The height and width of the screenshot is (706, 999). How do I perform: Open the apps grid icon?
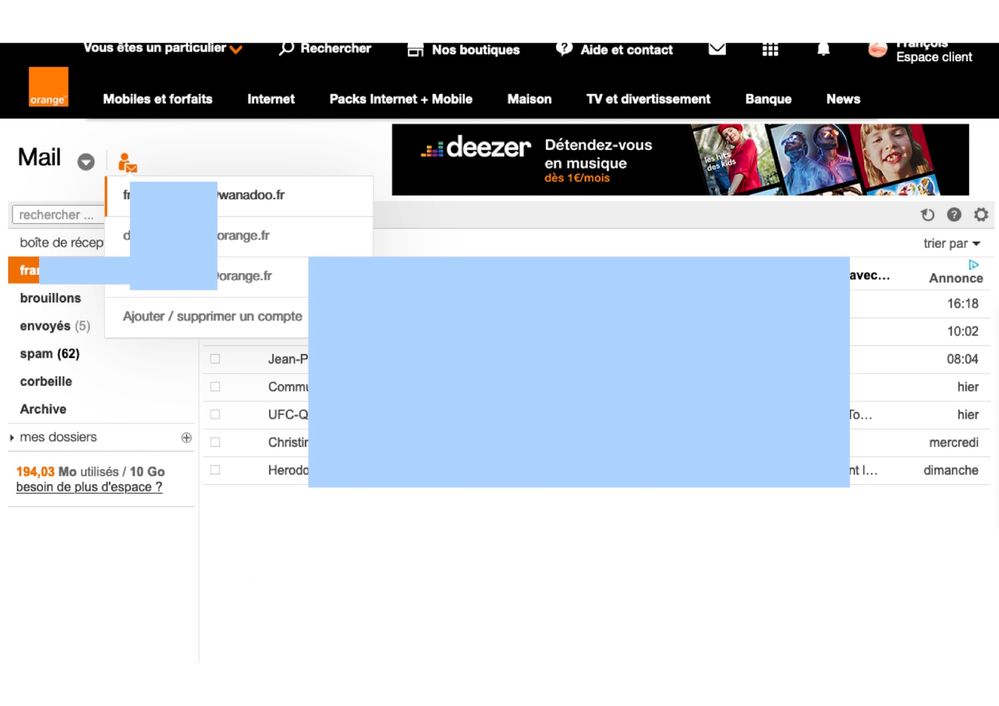pyautogui.click(x=770, y=49)
